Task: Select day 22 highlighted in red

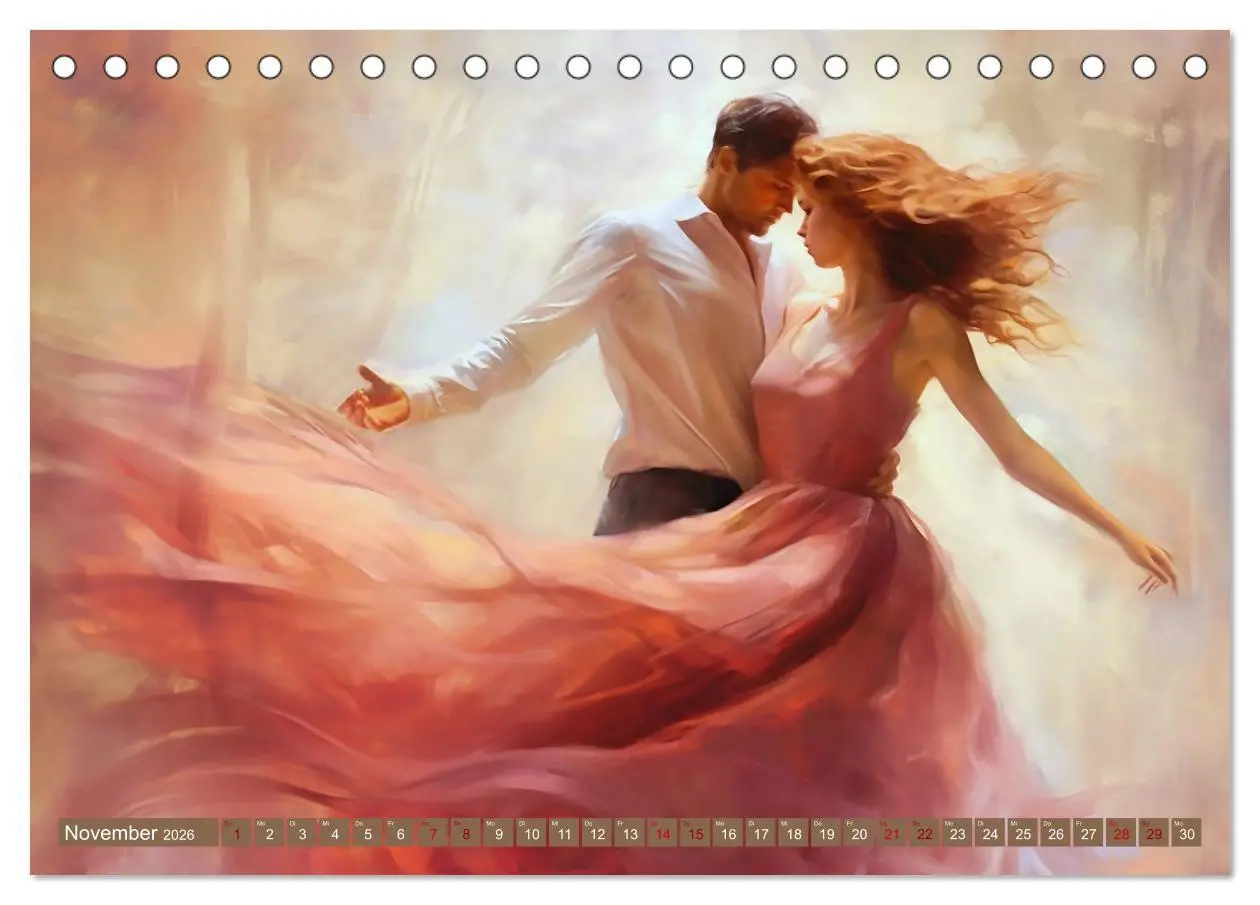Action: tap(924, 832)
